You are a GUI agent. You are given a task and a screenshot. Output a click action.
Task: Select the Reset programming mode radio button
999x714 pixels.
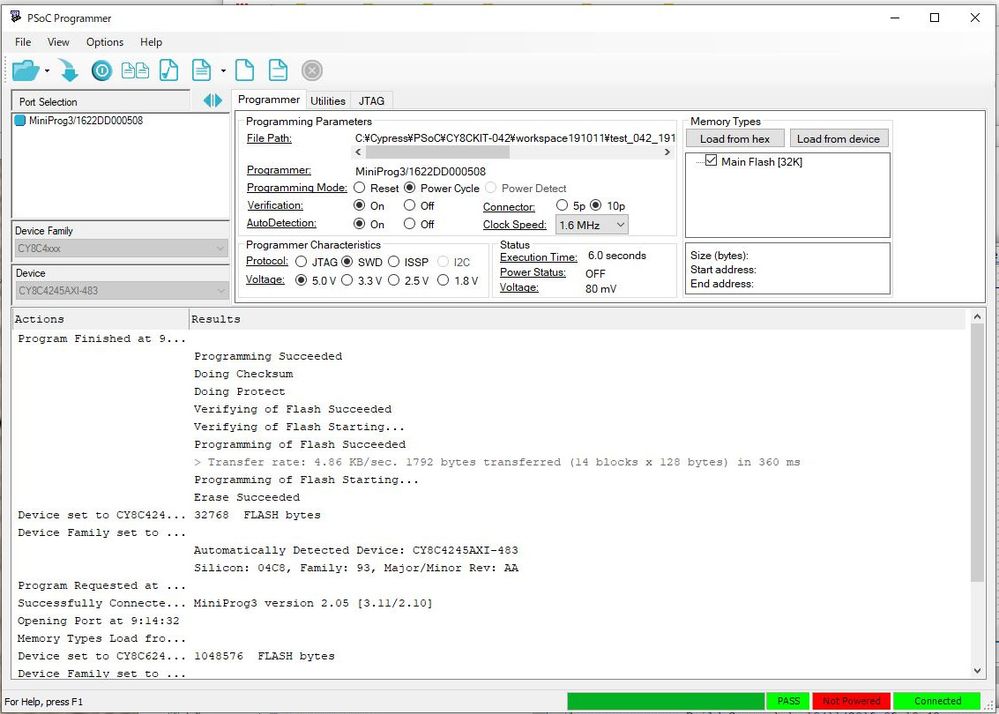[359, 188]
